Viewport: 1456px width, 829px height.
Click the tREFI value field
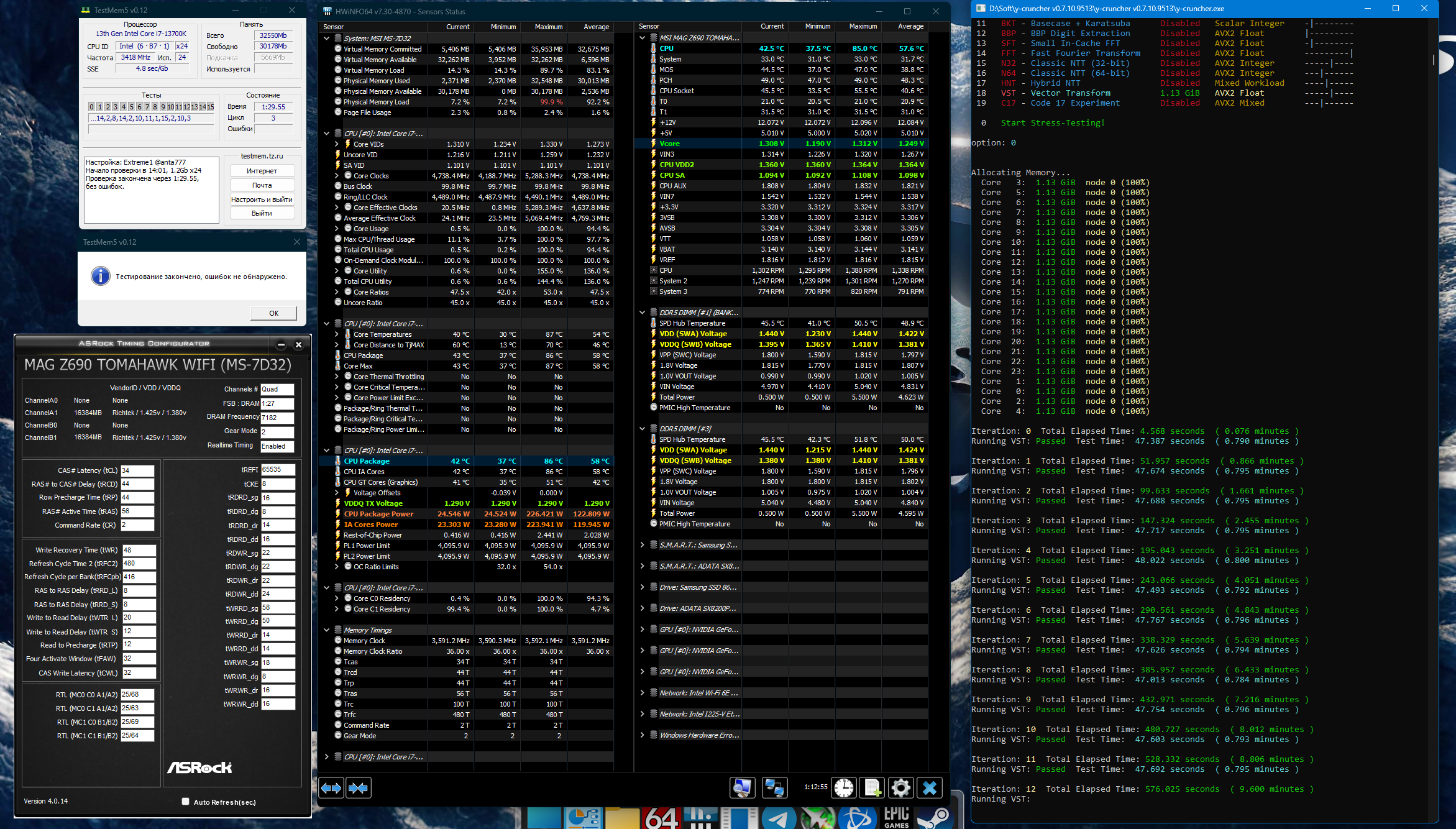tap(277, 470)
